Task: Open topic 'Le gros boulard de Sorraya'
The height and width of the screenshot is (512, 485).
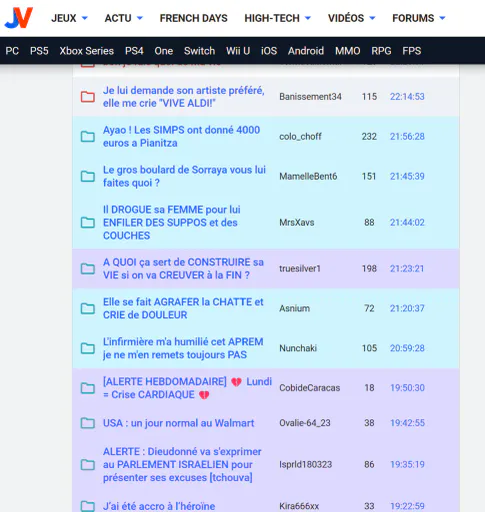Action: tap(184, 176)
